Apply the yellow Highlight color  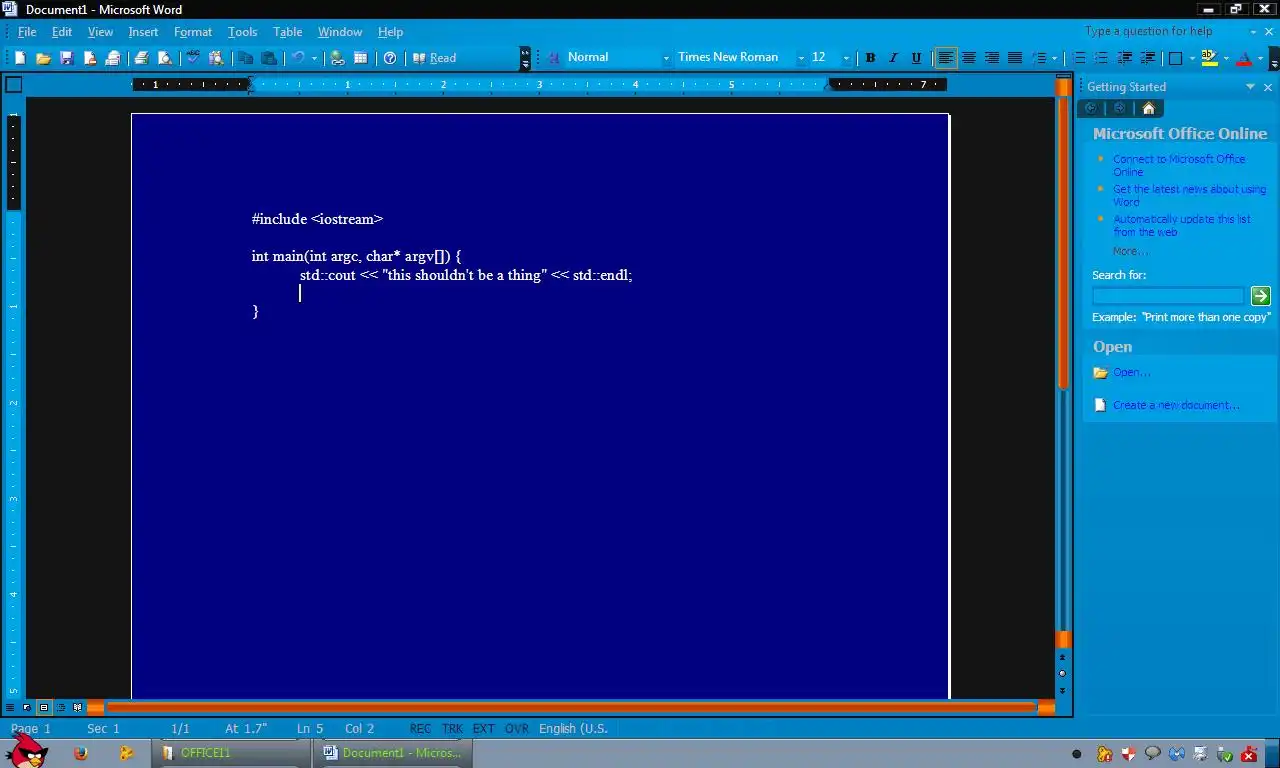tap(1209, 58)
